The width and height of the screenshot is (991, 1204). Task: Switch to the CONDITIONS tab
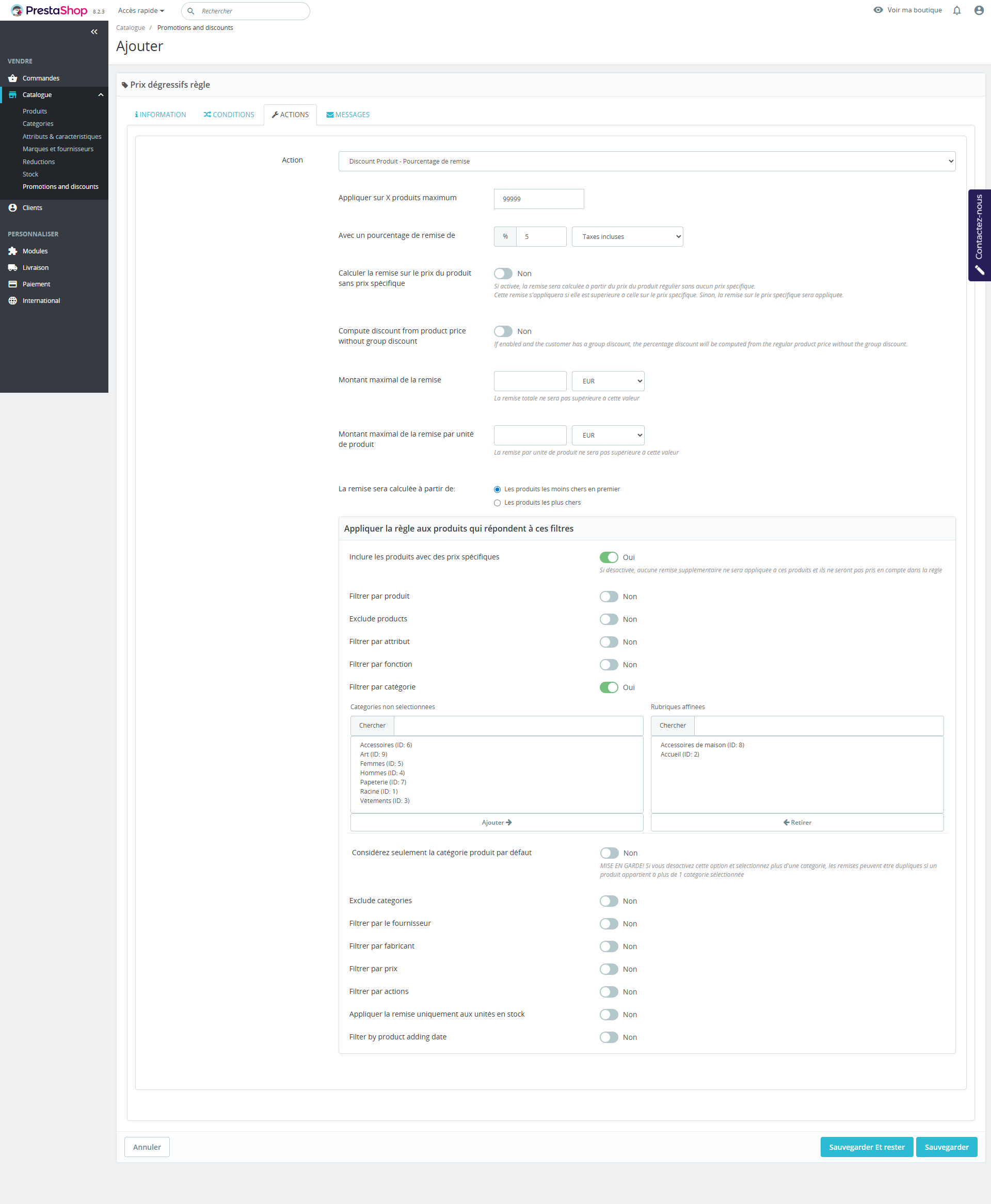[229, 115]
